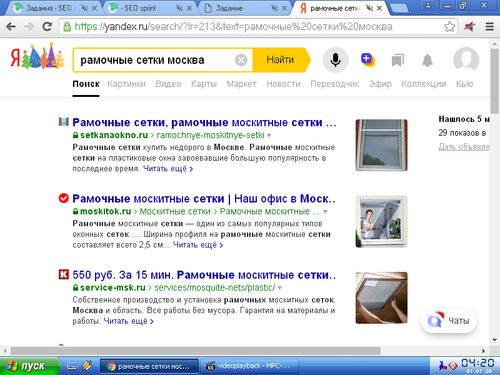Image resolution: width=500 pixels, height=375 pixels.
Task: Open Chrome user profile button in title bar
Action: point(428,5)
